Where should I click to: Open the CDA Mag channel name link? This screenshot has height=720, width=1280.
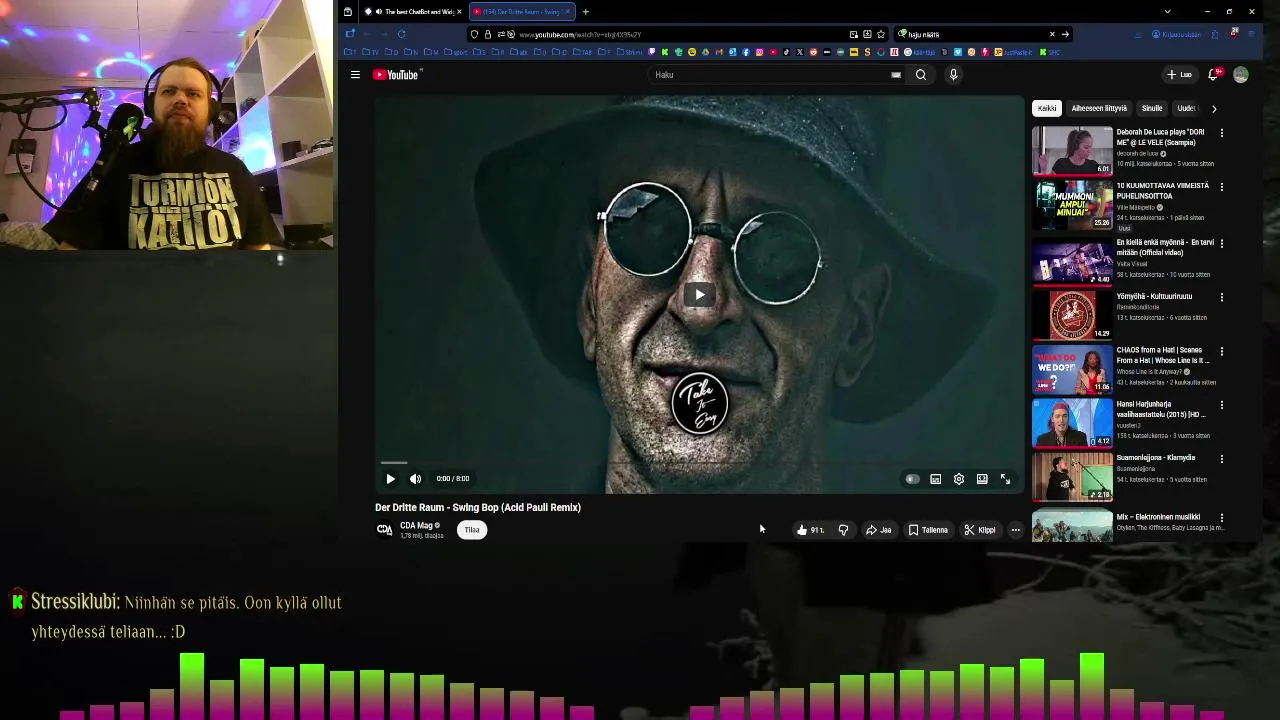416,525
